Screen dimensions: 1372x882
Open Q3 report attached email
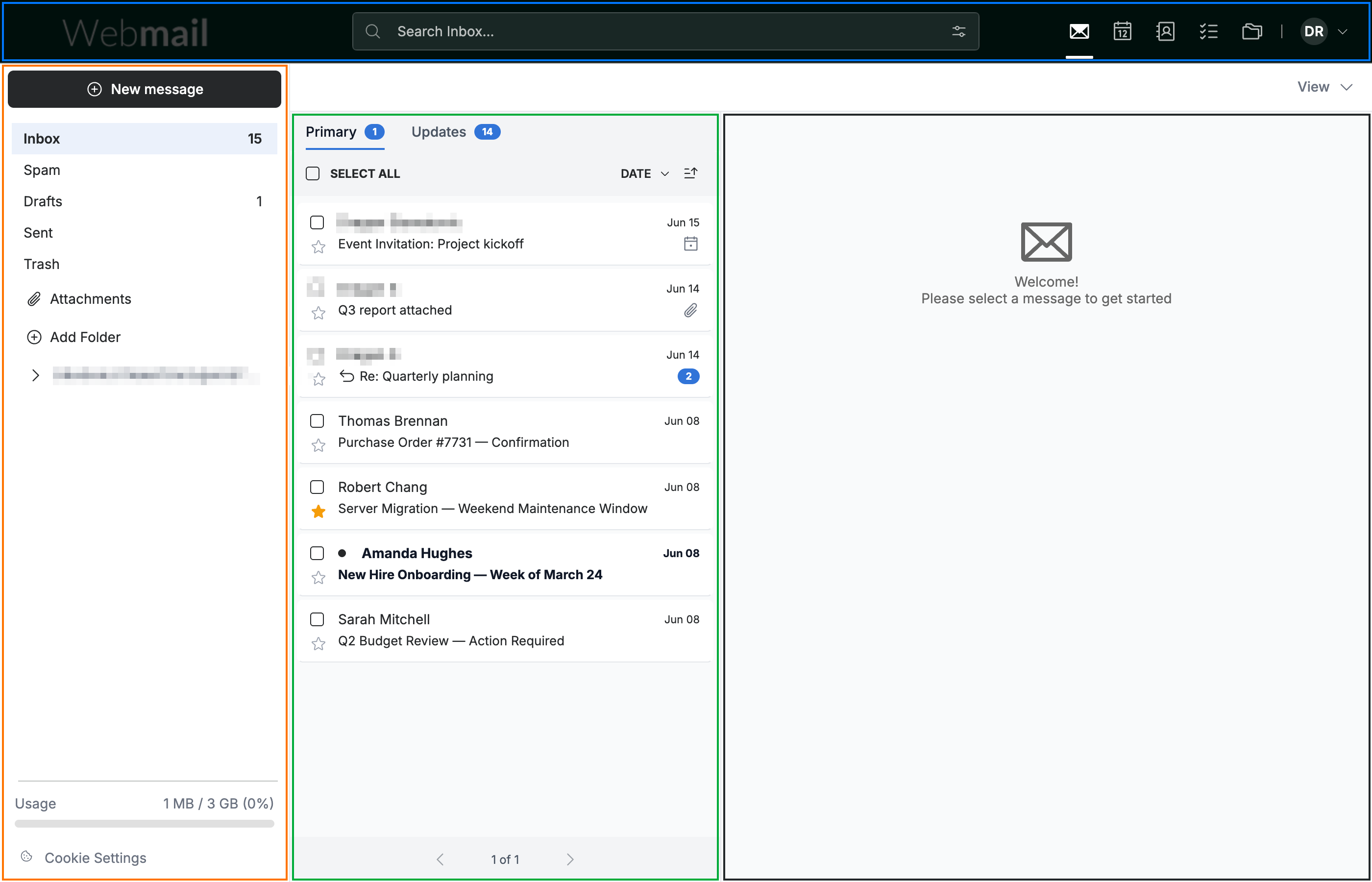(x=505, y=300)
